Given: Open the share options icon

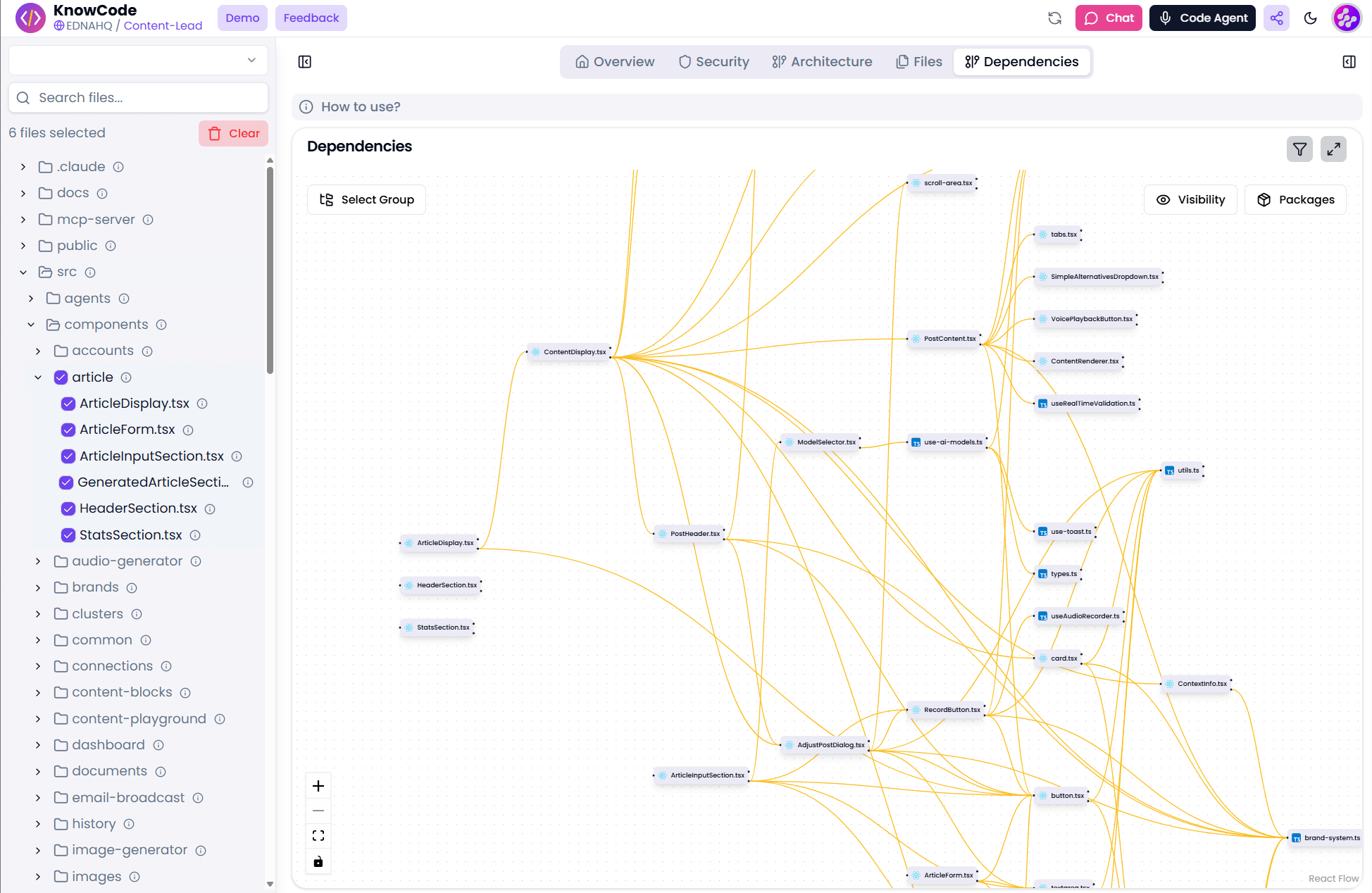Looking at the screenshot, I should click(1276, 18).
